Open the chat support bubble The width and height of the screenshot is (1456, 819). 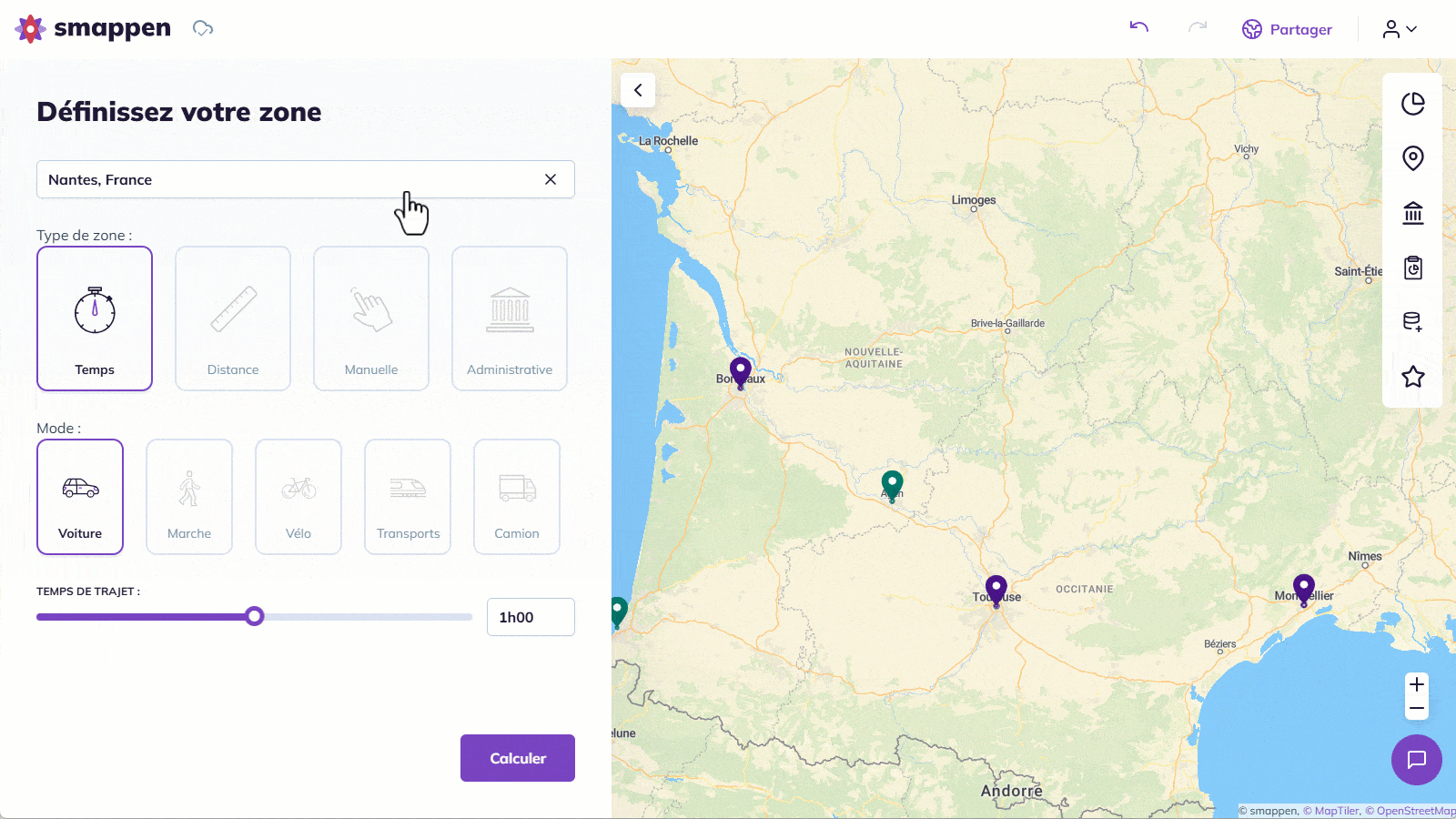(x=1416, y=760)
